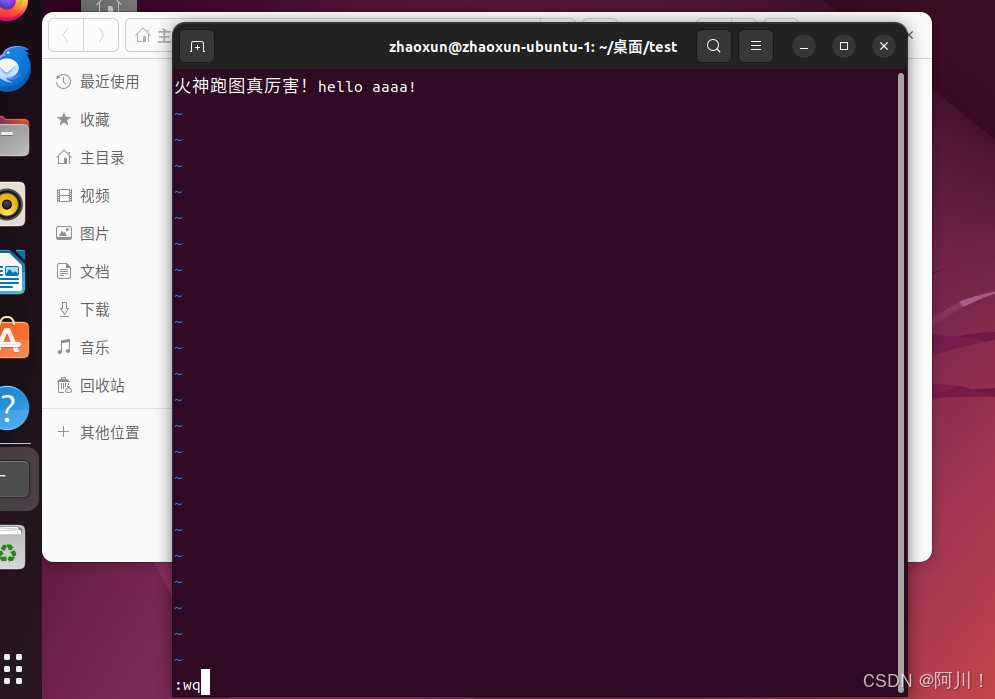The width and height of the screenshot is (995, 699).
Task: Show Applications grid
Action: click(13, 669)
